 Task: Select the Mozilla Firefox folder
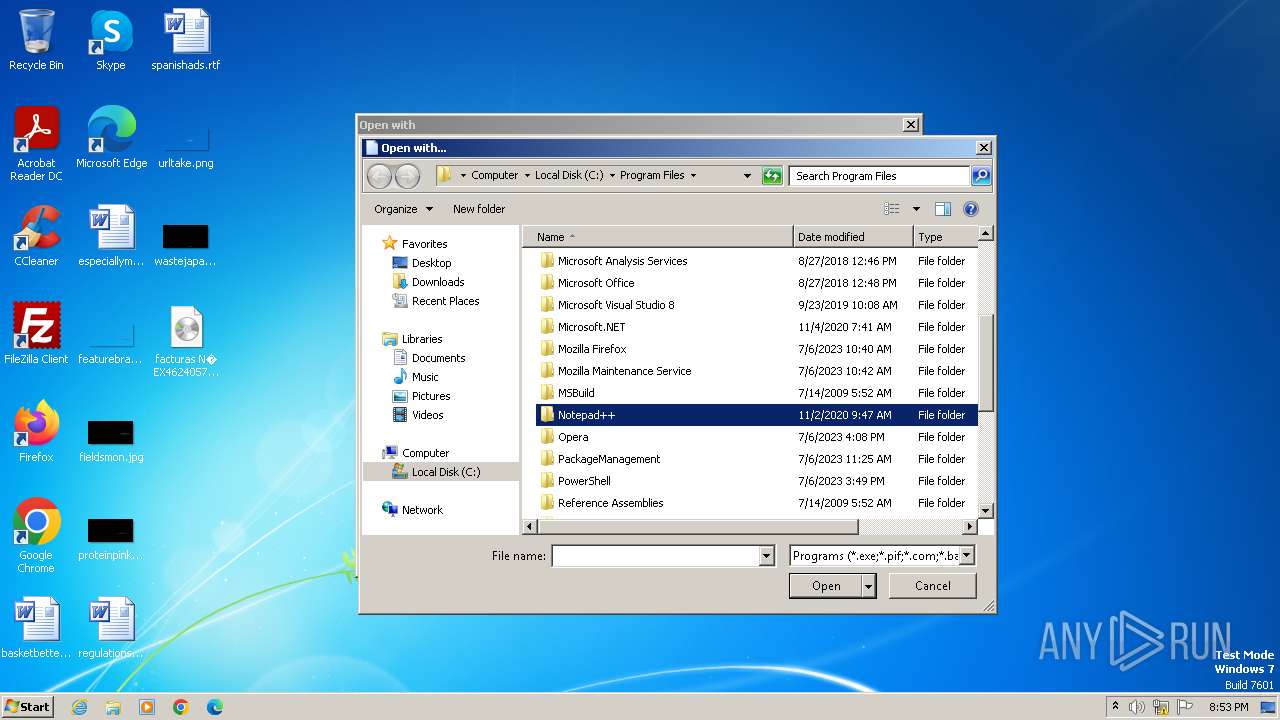(756, 349)
